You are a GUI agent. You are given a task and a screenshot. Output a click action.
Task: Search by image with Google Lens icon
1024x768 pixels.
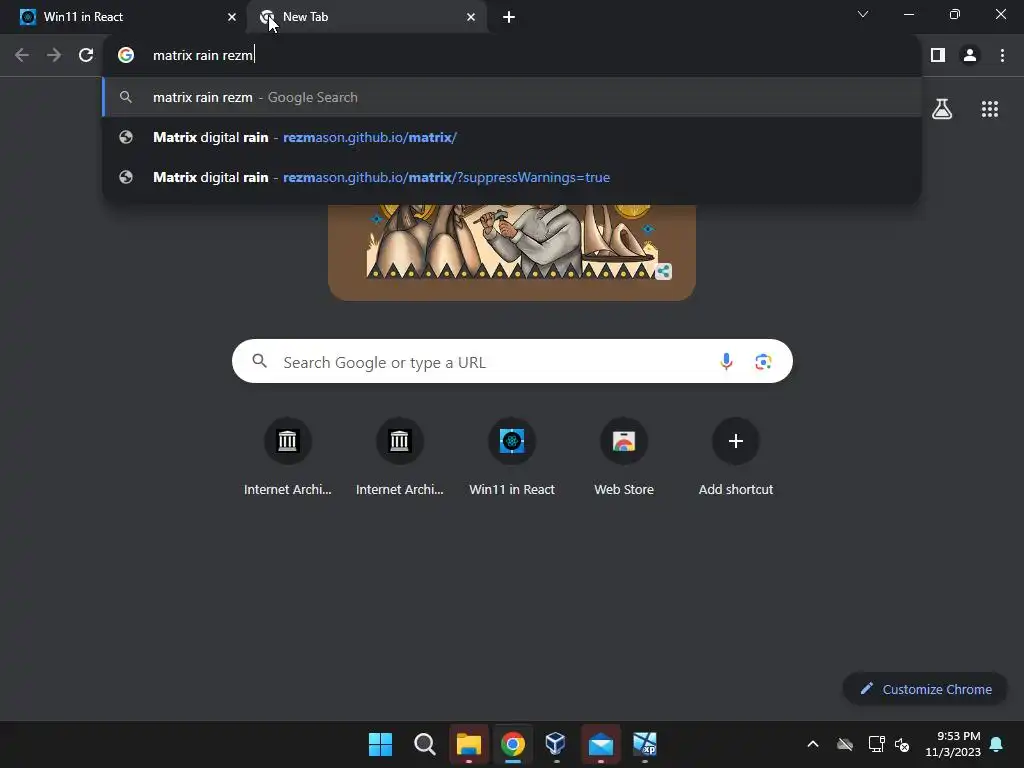(763, 361)
